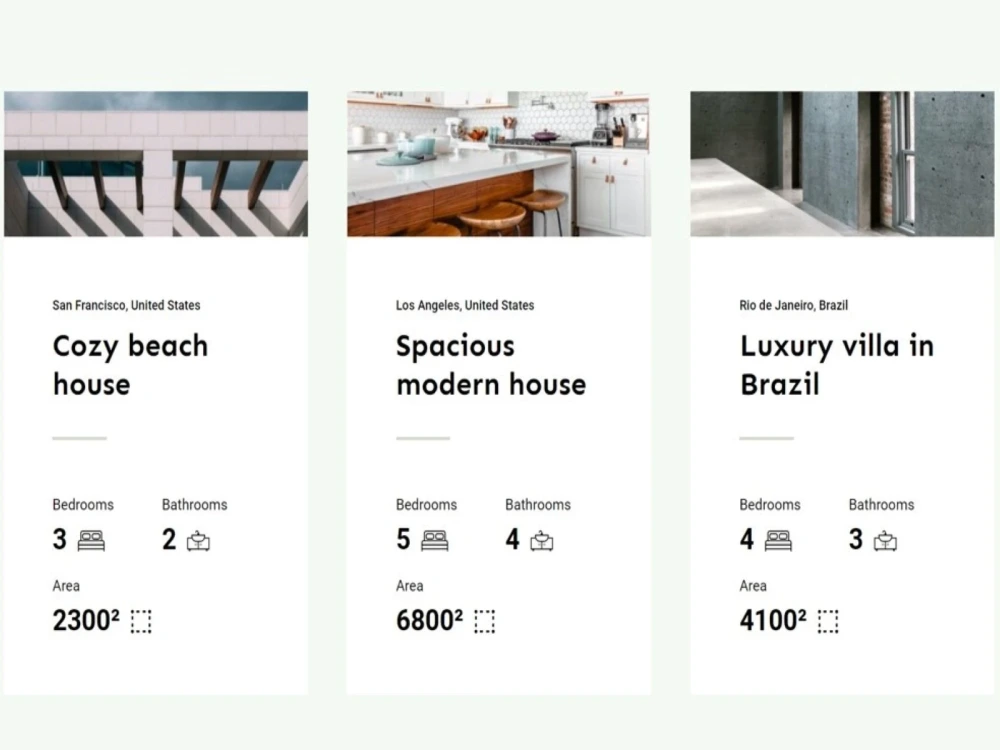Click Rio de Janeiro, Brazil location label
The width and height of the screenshot is (1000, 750).
point(793,305)
